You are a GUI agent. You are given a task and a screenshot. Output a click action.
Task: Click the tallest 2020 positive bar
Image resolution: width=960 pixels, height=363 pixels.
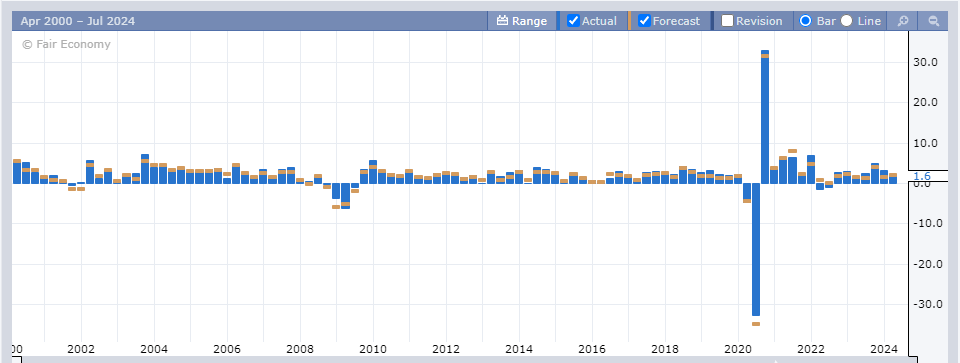[x=765, y=116]
